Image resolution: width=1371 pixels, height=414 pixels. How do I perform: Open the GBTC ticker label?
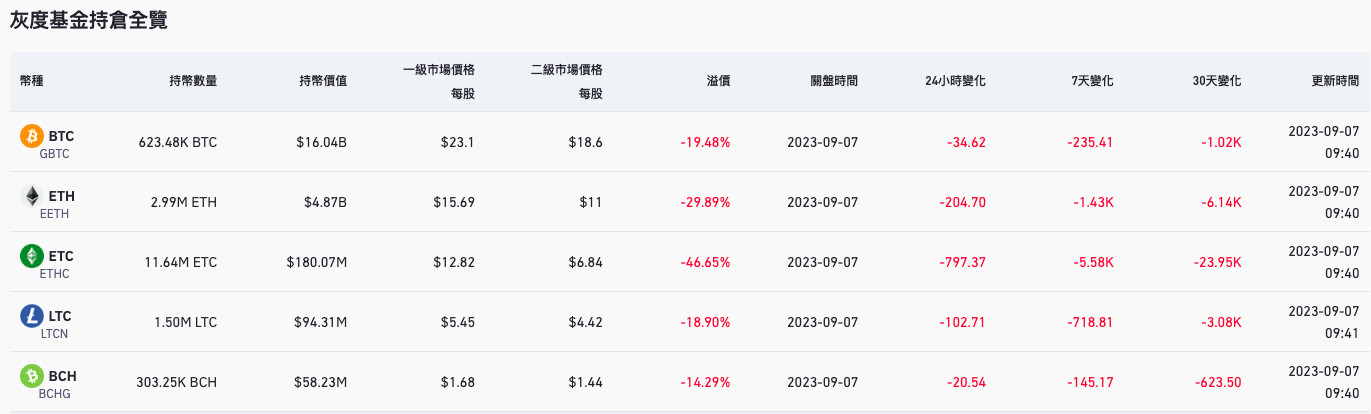pos(54,154)
